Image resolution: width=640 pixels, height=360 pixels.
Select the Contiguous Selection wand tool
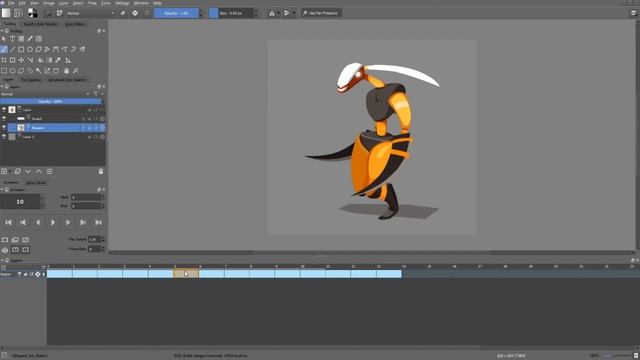point(38,71)
